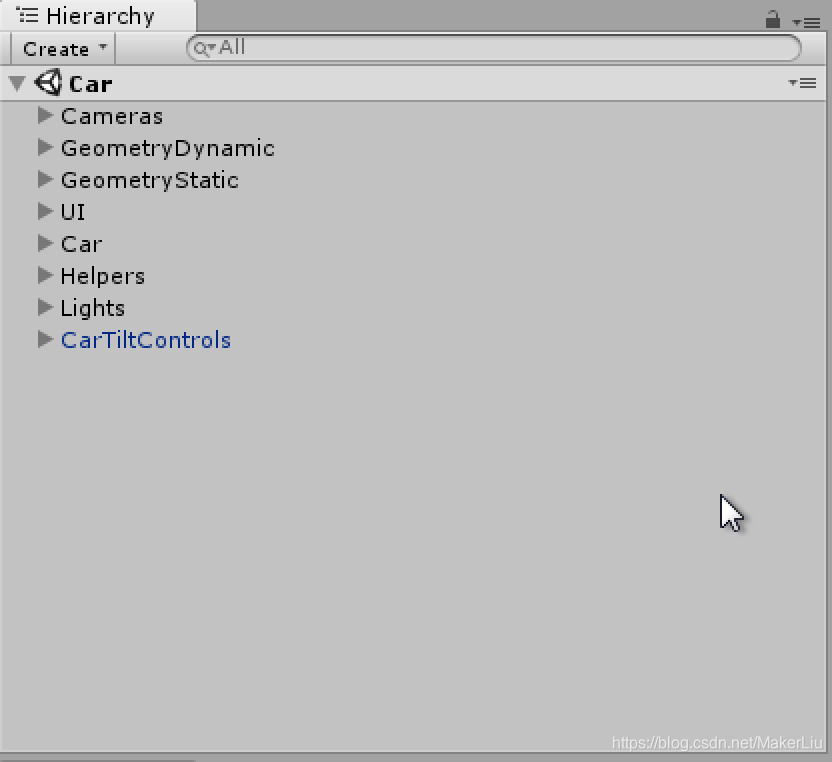Expand the GeometryStatic object
Viewport: 832px width, 762px height.
pos(46,179)
